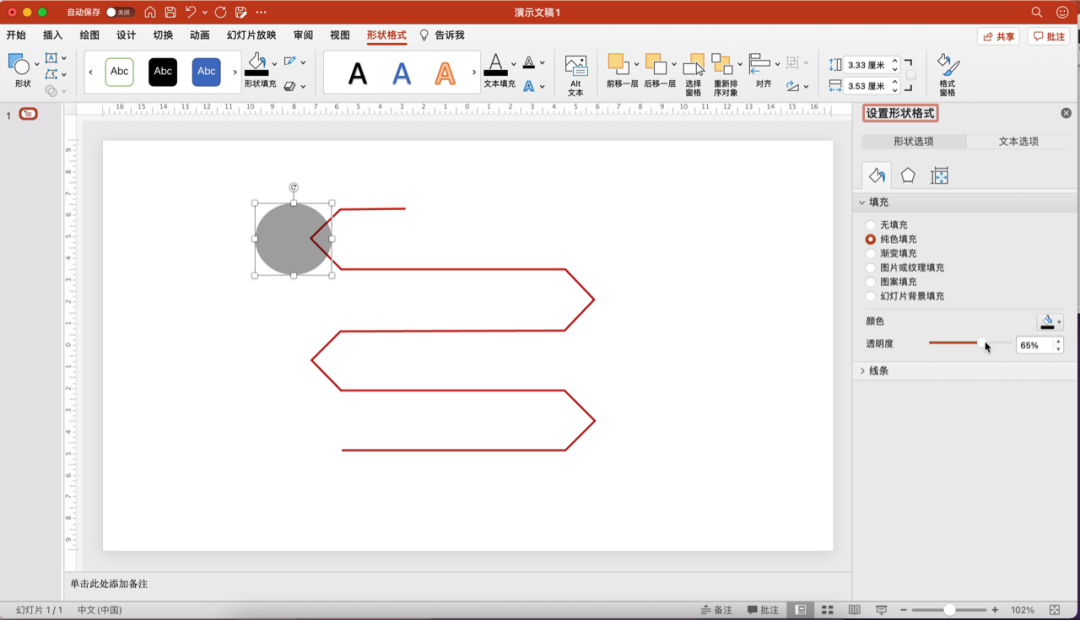Viewport: 1080px width, 620px height.
Task: Click the Shape Fill (形状填充) bucket icon
Action: [257, 63]
